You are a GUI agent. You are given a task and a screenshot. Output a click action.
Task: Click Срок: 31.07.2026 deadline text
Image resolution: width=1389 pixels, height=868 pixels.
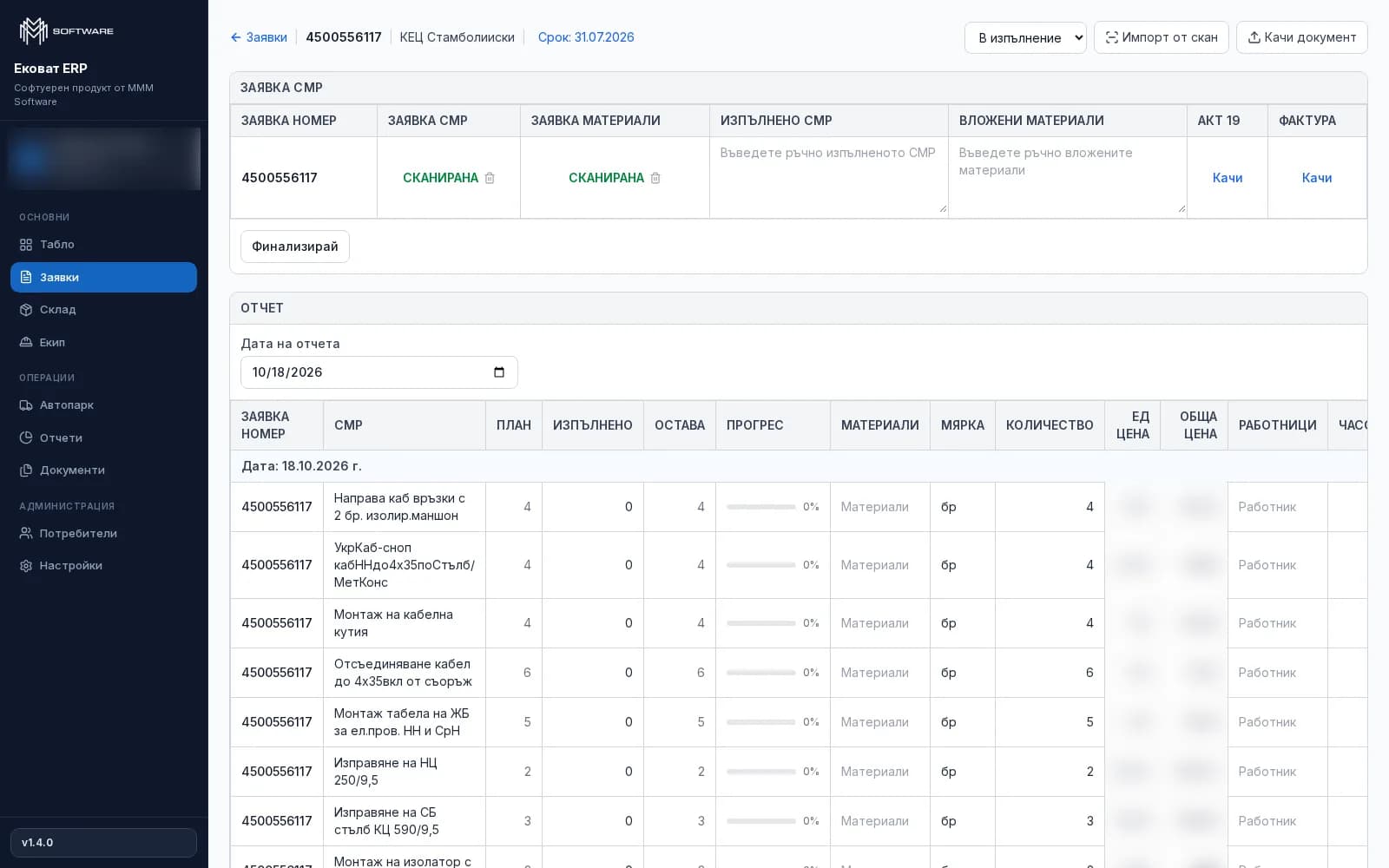586,37
